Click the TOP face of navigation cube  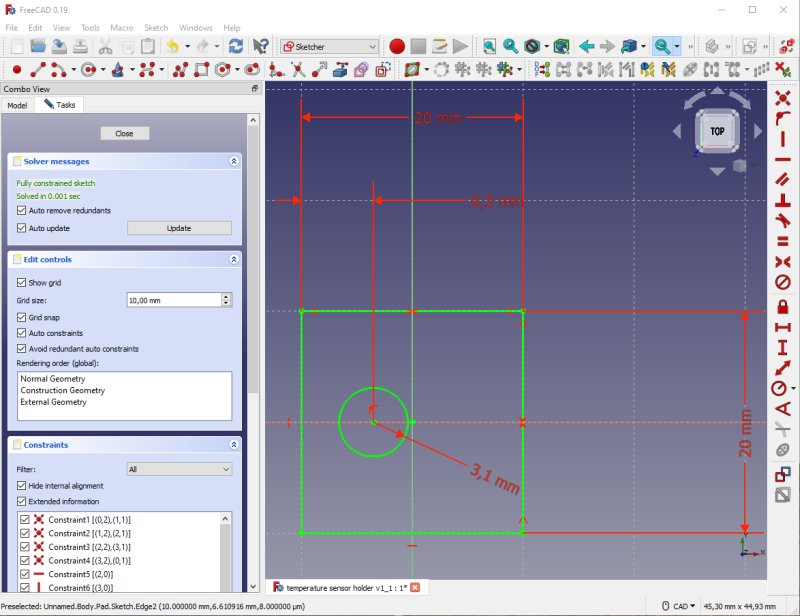(717, 131)
